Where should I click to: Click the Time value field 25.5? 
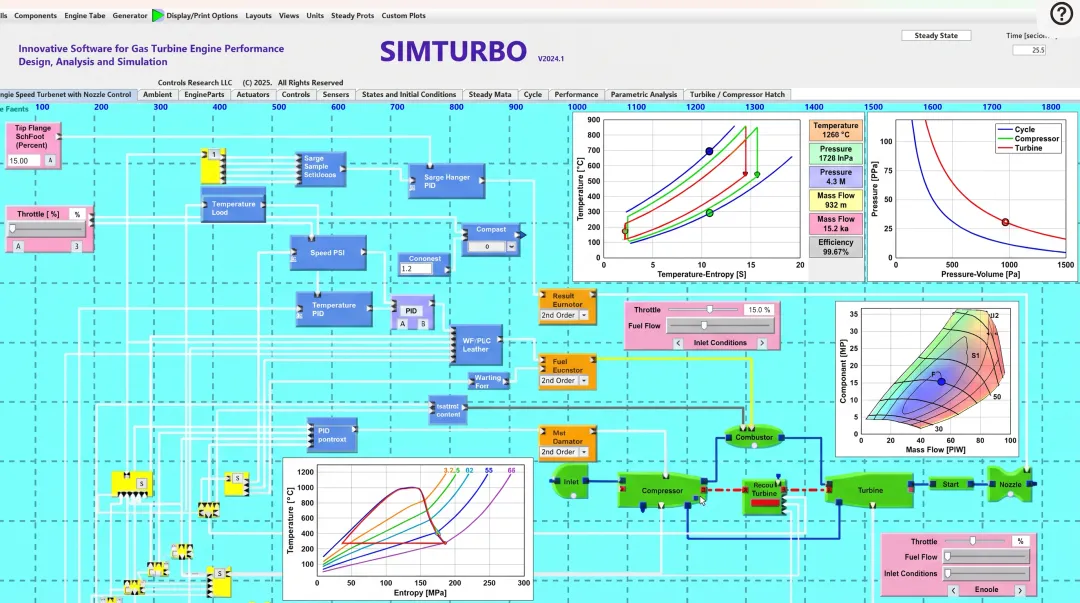click(1029, 50)
